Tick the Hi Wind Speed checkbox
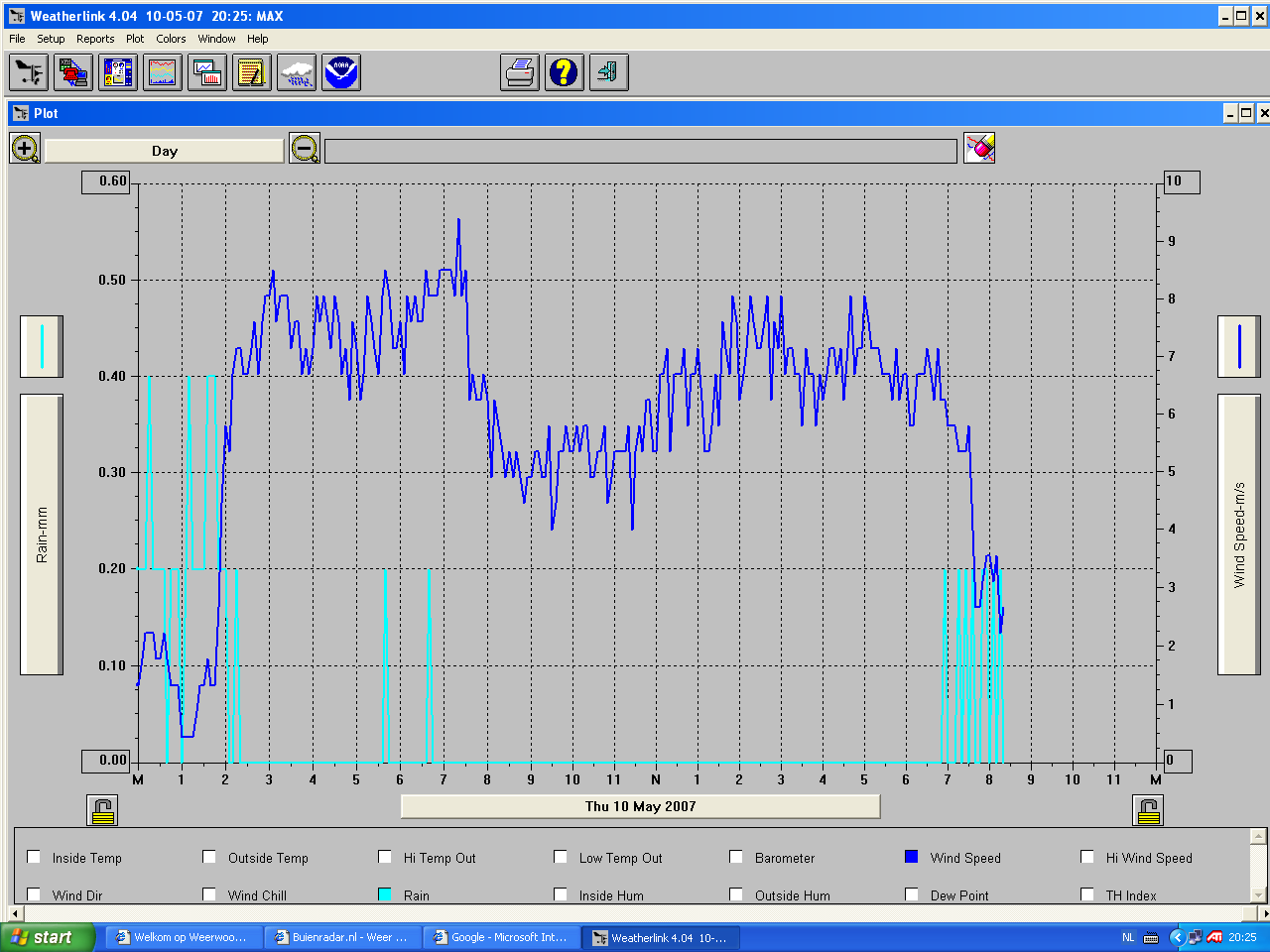The height and width of the screenshot is (952, 1270). (x=1087, y=857)
